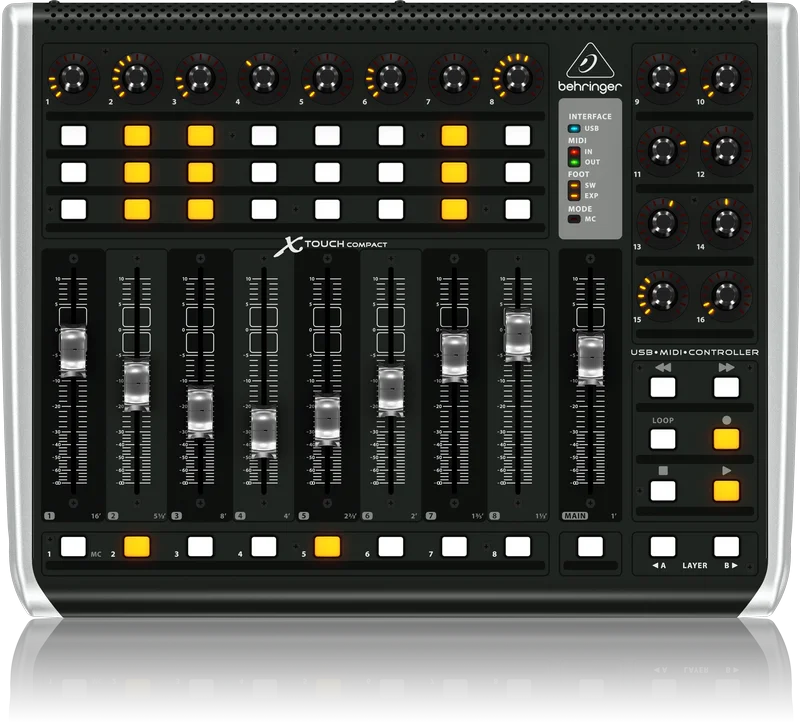The height and width of the screenshot is (724, 800).
Task: Click first-row white button under encoder 8
Action: point(518,136)
